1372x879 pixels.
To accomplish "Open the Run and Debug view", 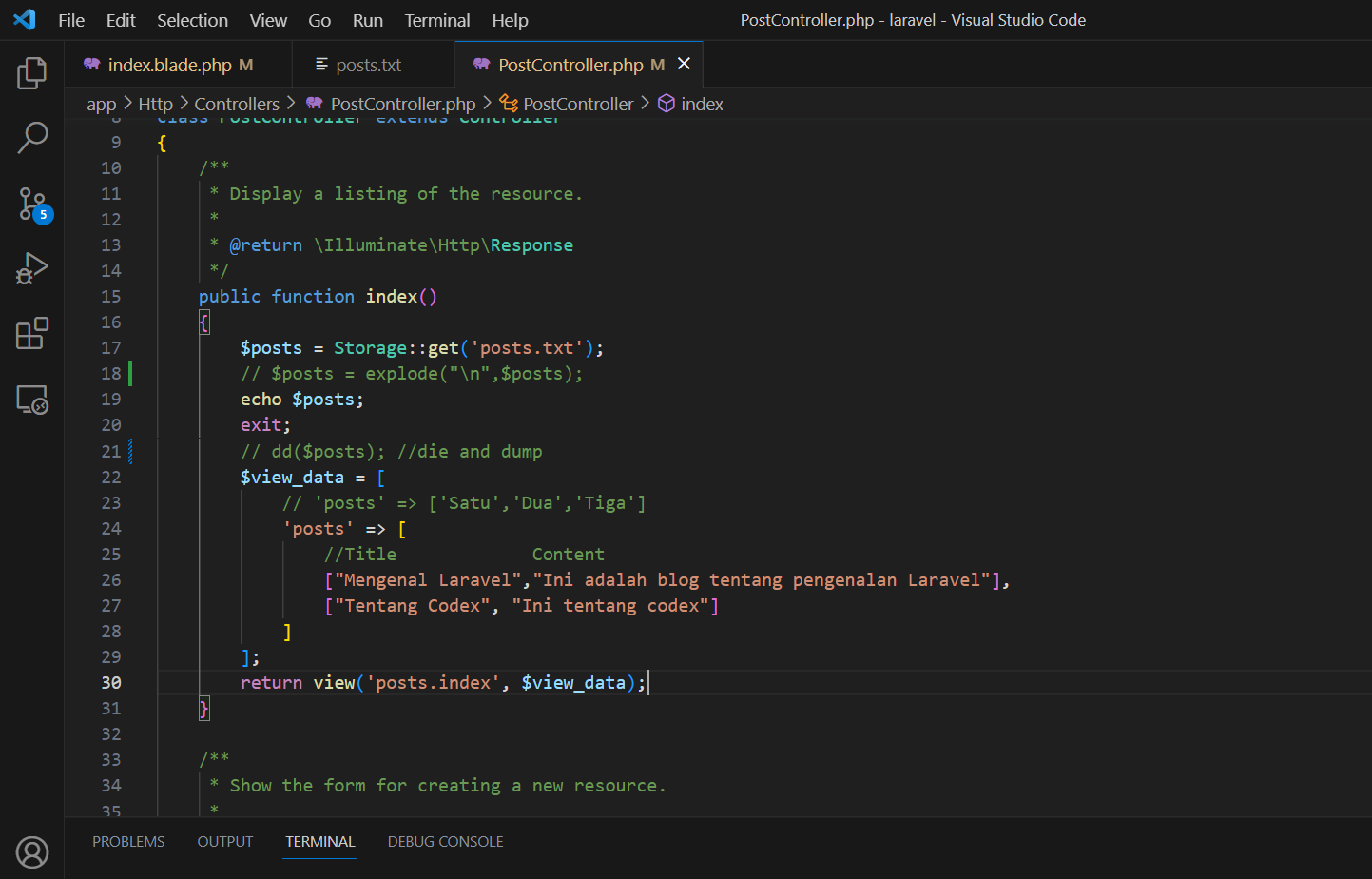I will (32, 268).
